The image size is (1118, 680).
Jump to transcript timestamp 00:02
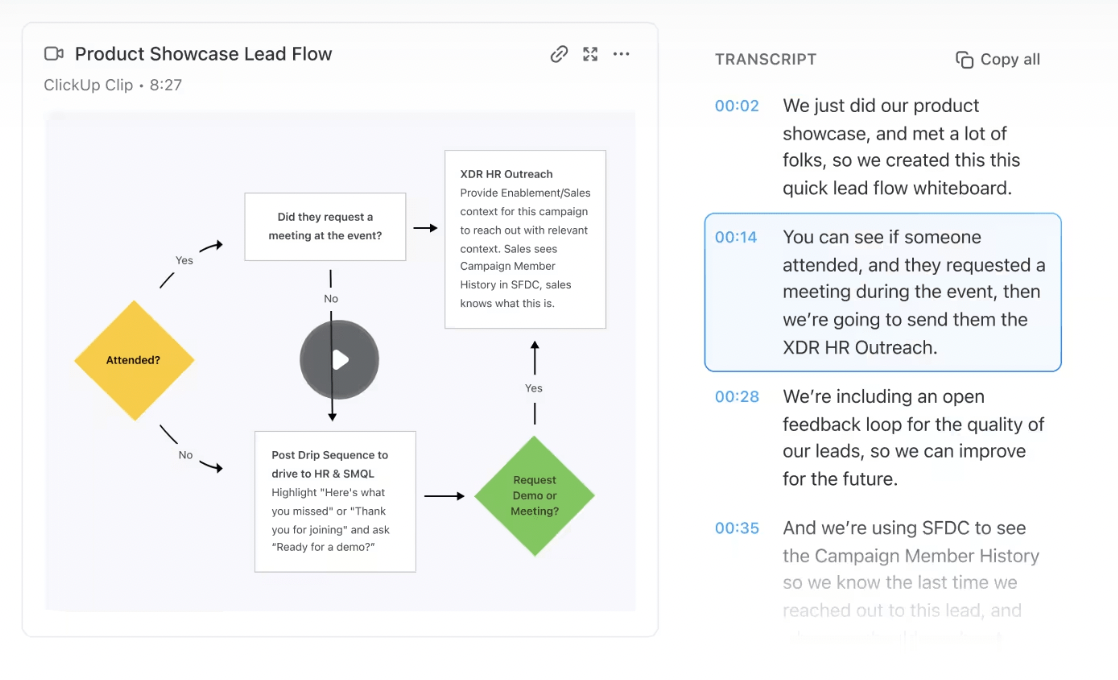pos(737,105)
